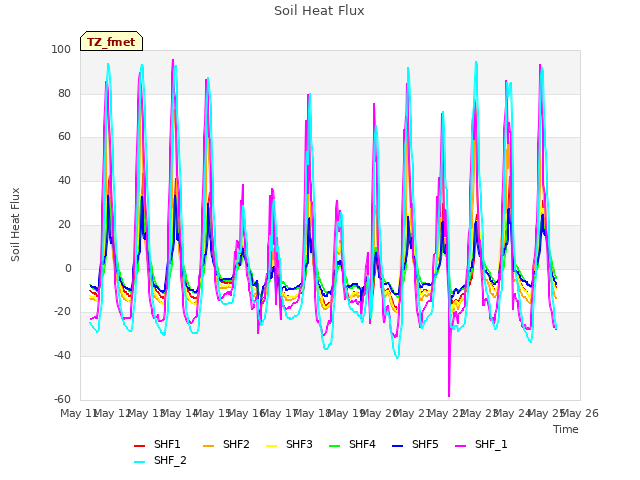Click the -20 y-axis tick label

[62, 311]
